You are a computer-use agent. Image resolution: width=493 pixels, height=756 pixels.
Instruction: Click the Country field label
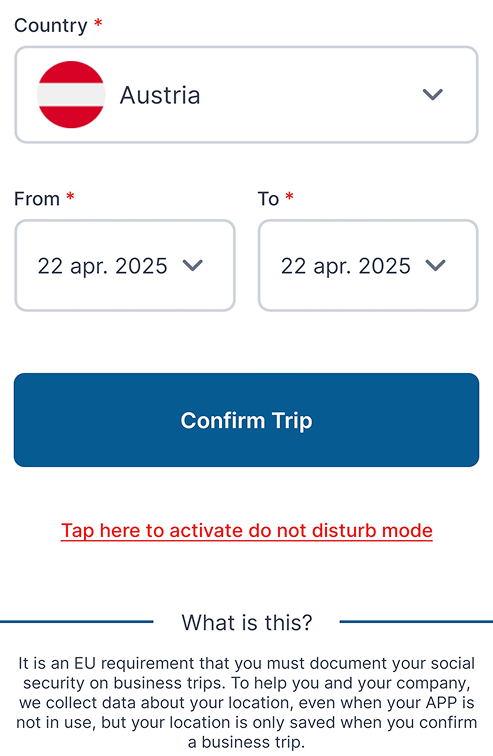(x=51, y=26)
